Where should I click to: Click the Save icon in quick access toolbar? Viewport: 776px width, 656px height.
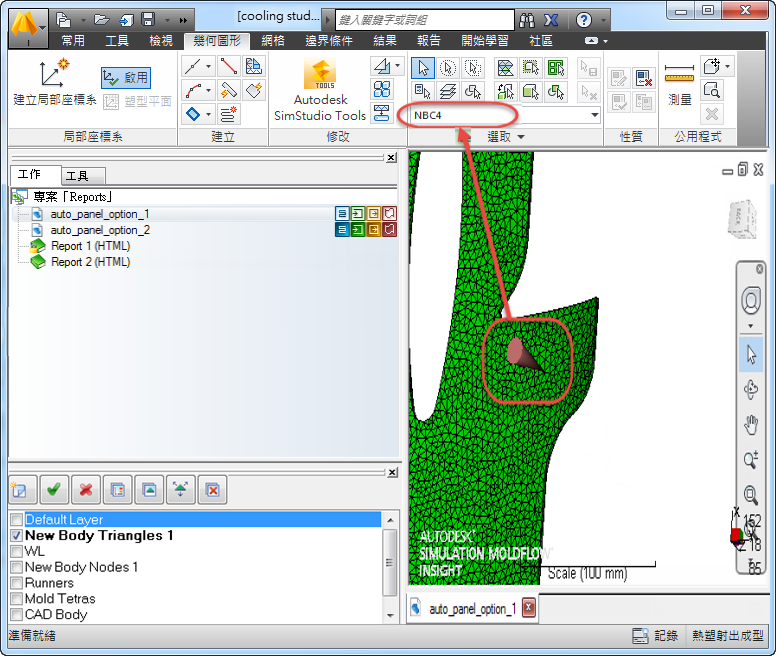click(148, 20)
